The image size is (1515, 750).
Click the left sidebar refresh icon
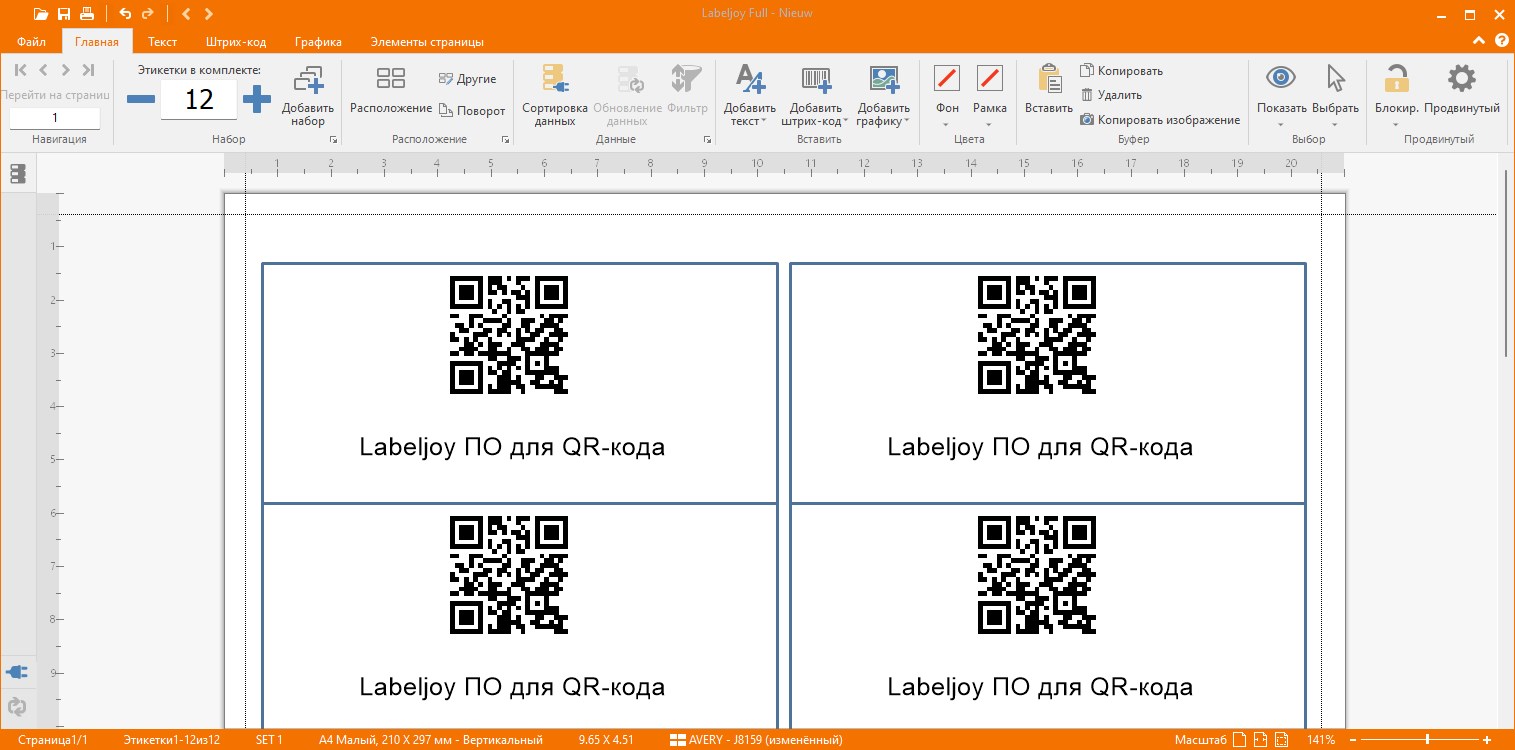point(17,707)
